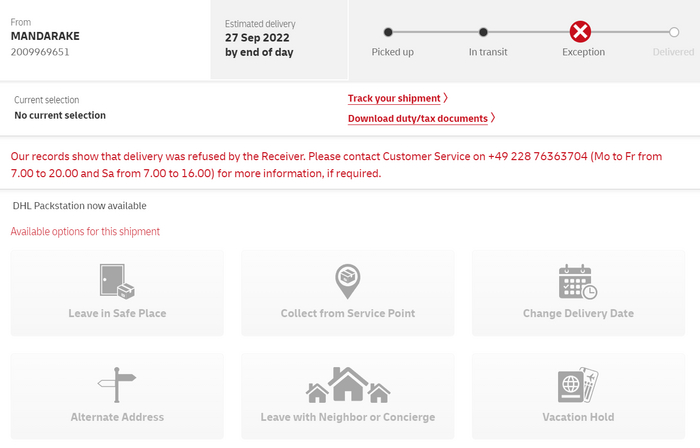Click the In transit status label

488,52
